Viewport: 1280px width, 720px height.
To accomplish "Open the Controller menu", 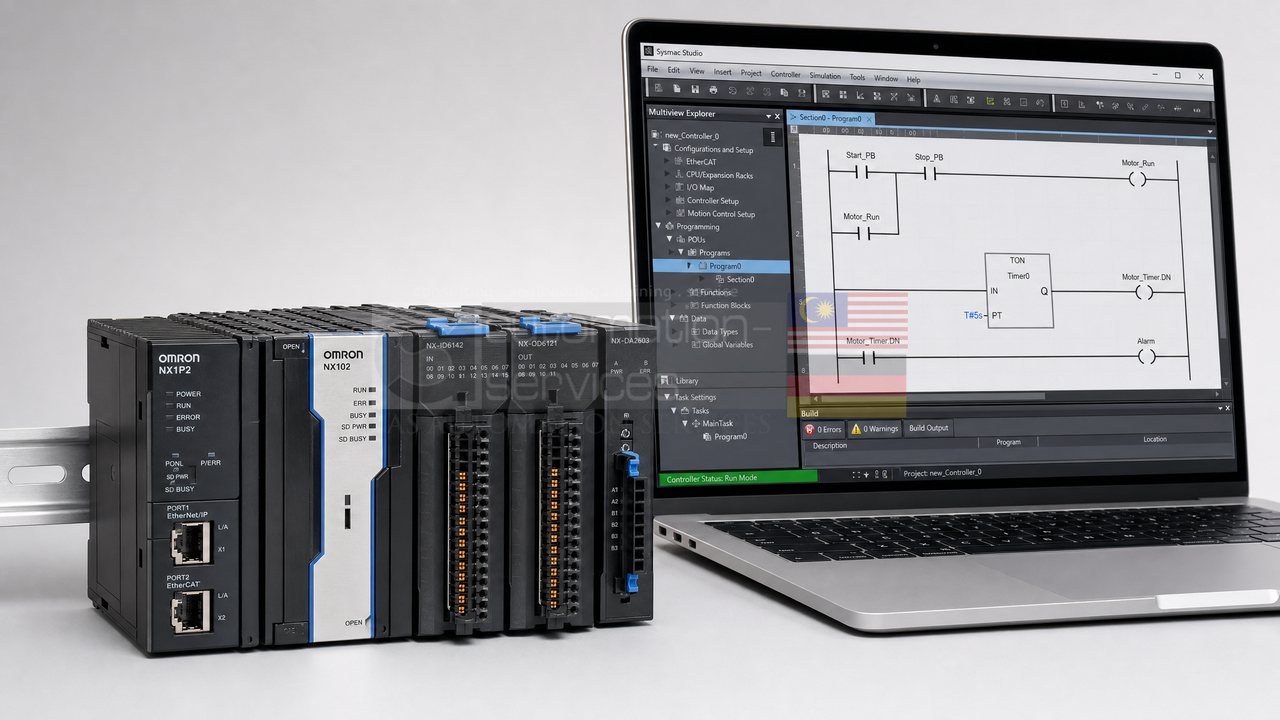I will click(x=785, y=74).
